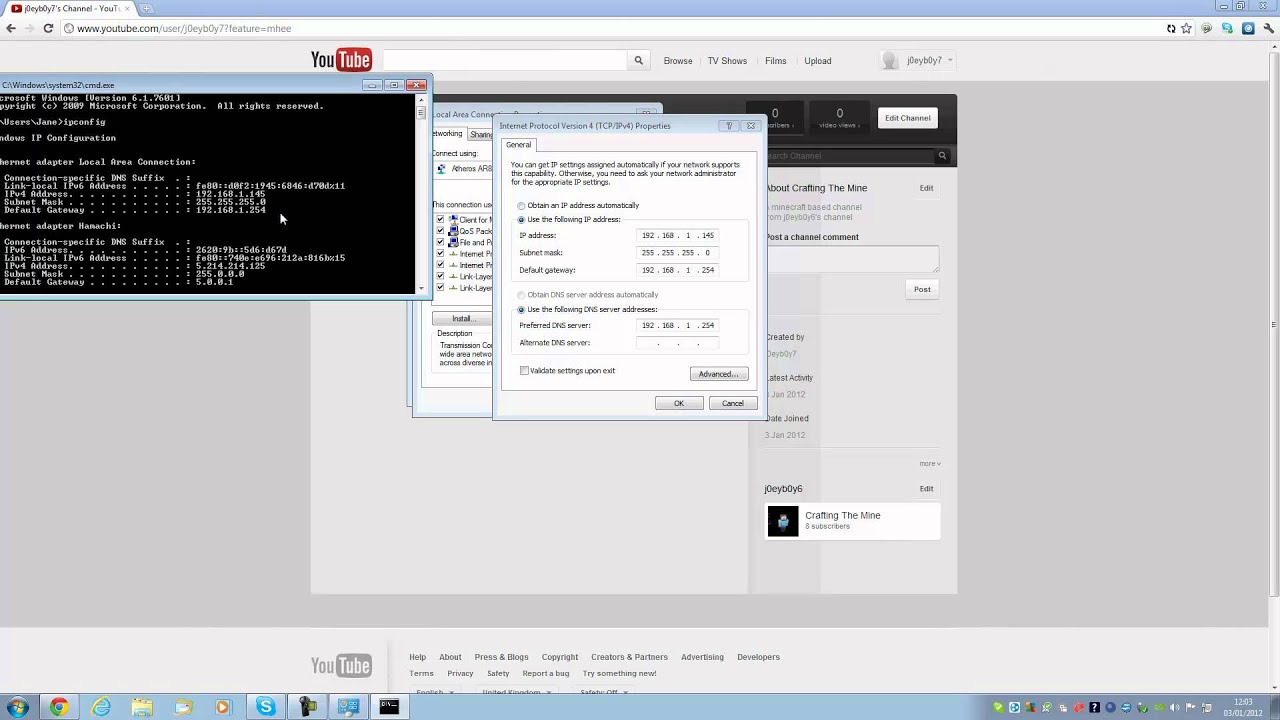Click the help question mark button in IPv4 dialog
Image resolution: width=1280 pixels, height=720 pixels.
(729, 126)
